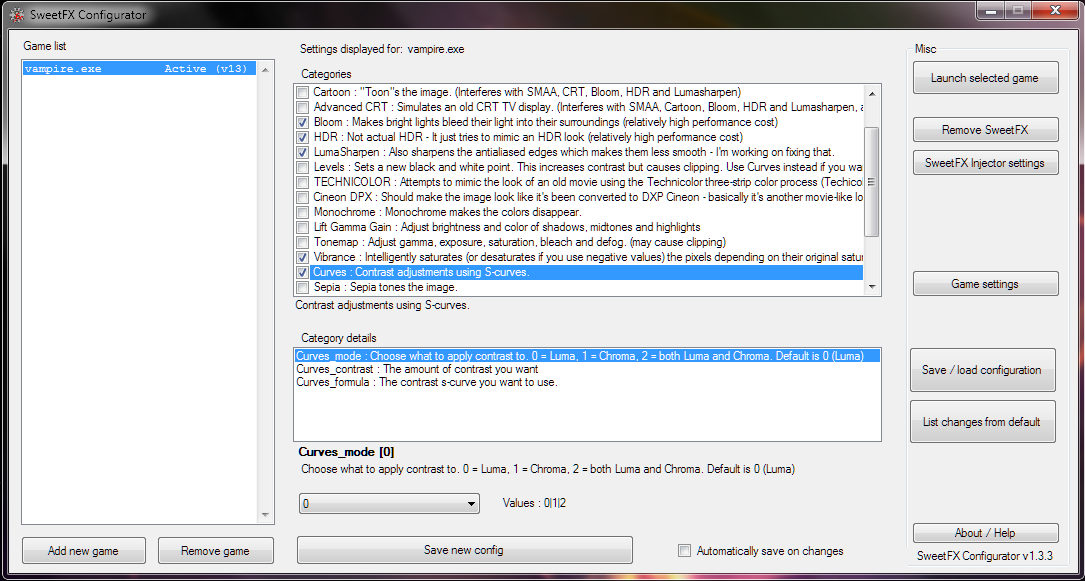The height and width of the screenshot is (581, 1085).
Task: Enable the Advanced CRT checkbox
Action: coord(302,107)
